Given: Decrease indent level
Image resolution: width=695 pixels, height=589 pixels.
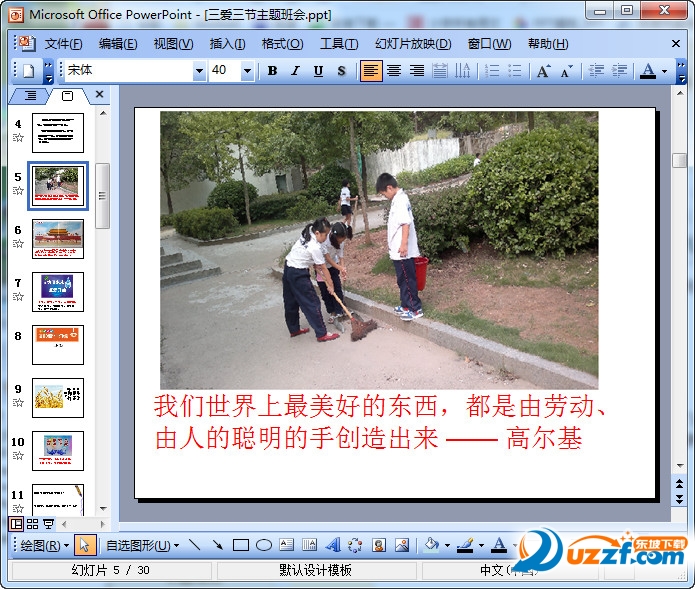Looking at the screenshot, I should (x=596, y=71).
